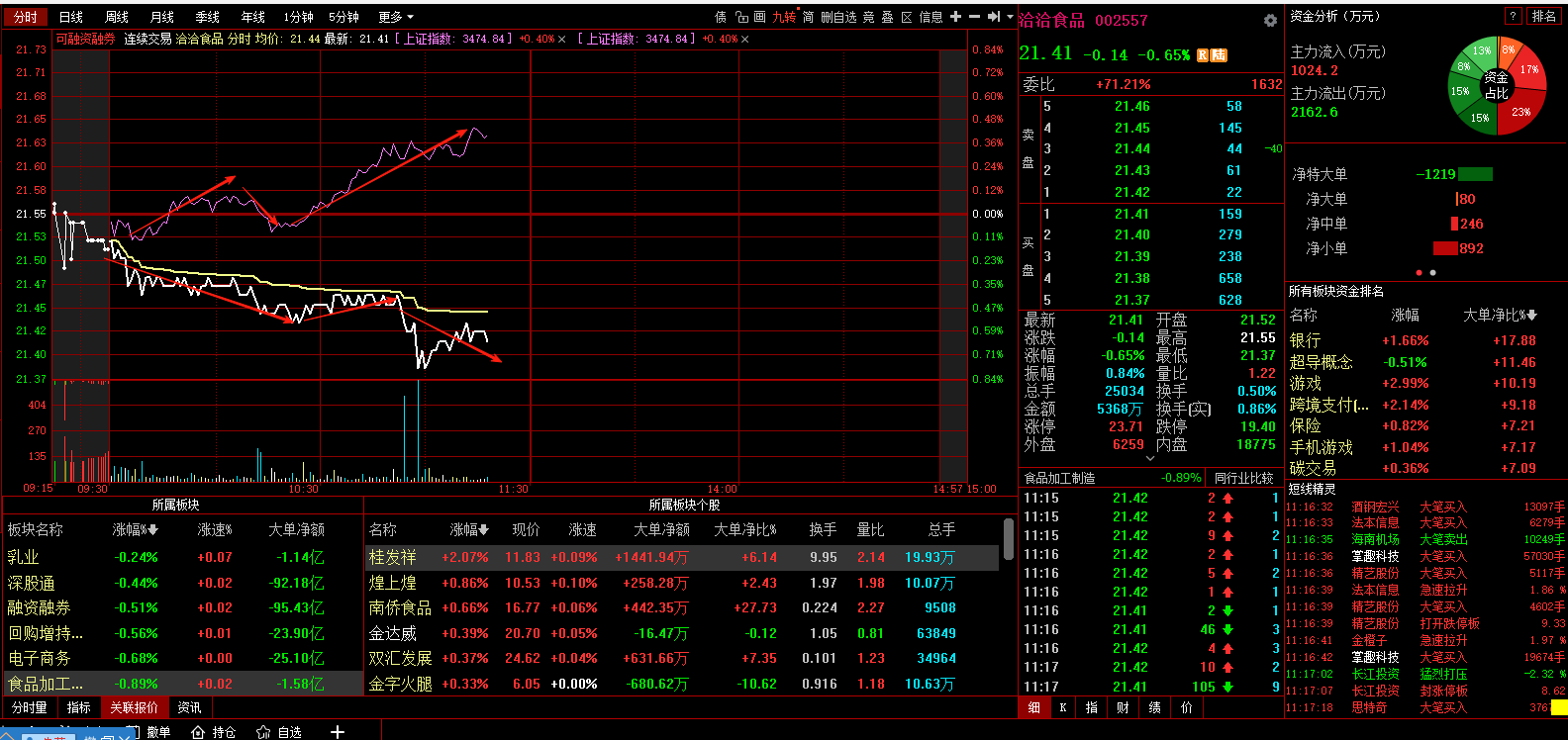Click the plus zoom-in icon in toolbar

tap(955, 17)
